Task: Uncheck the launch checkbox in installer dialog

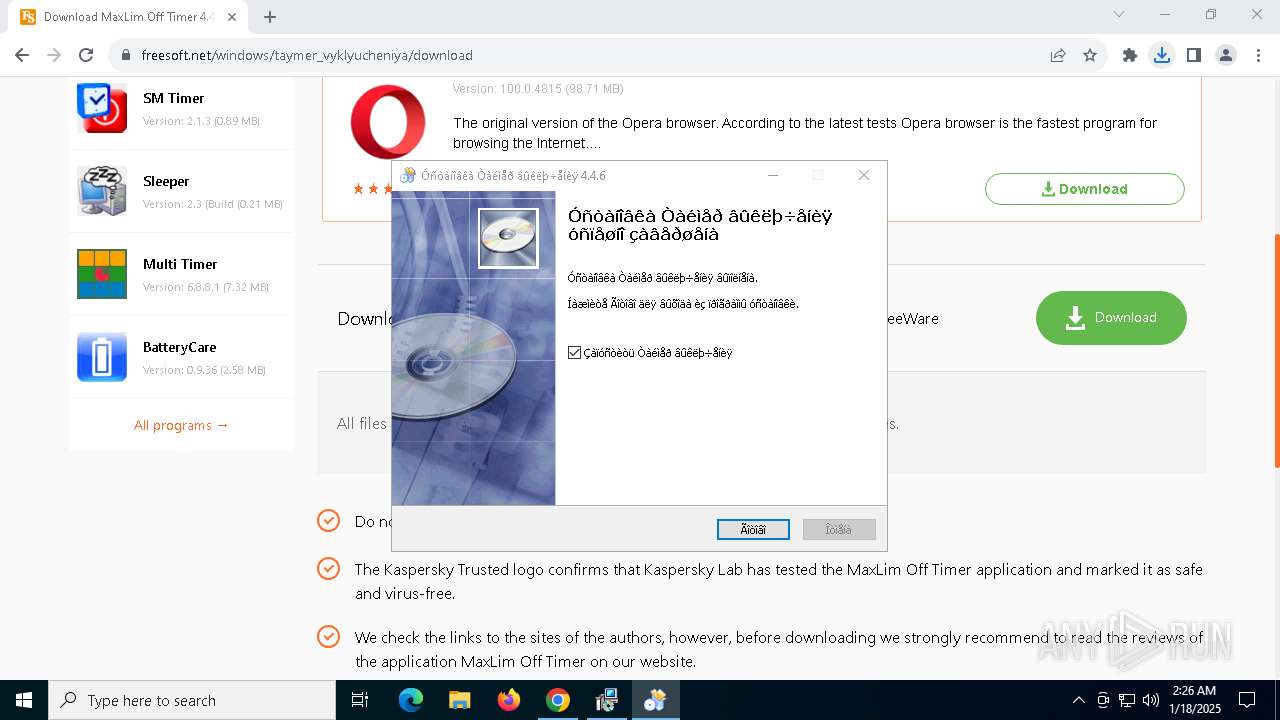Action: click(x=574, y=353)
